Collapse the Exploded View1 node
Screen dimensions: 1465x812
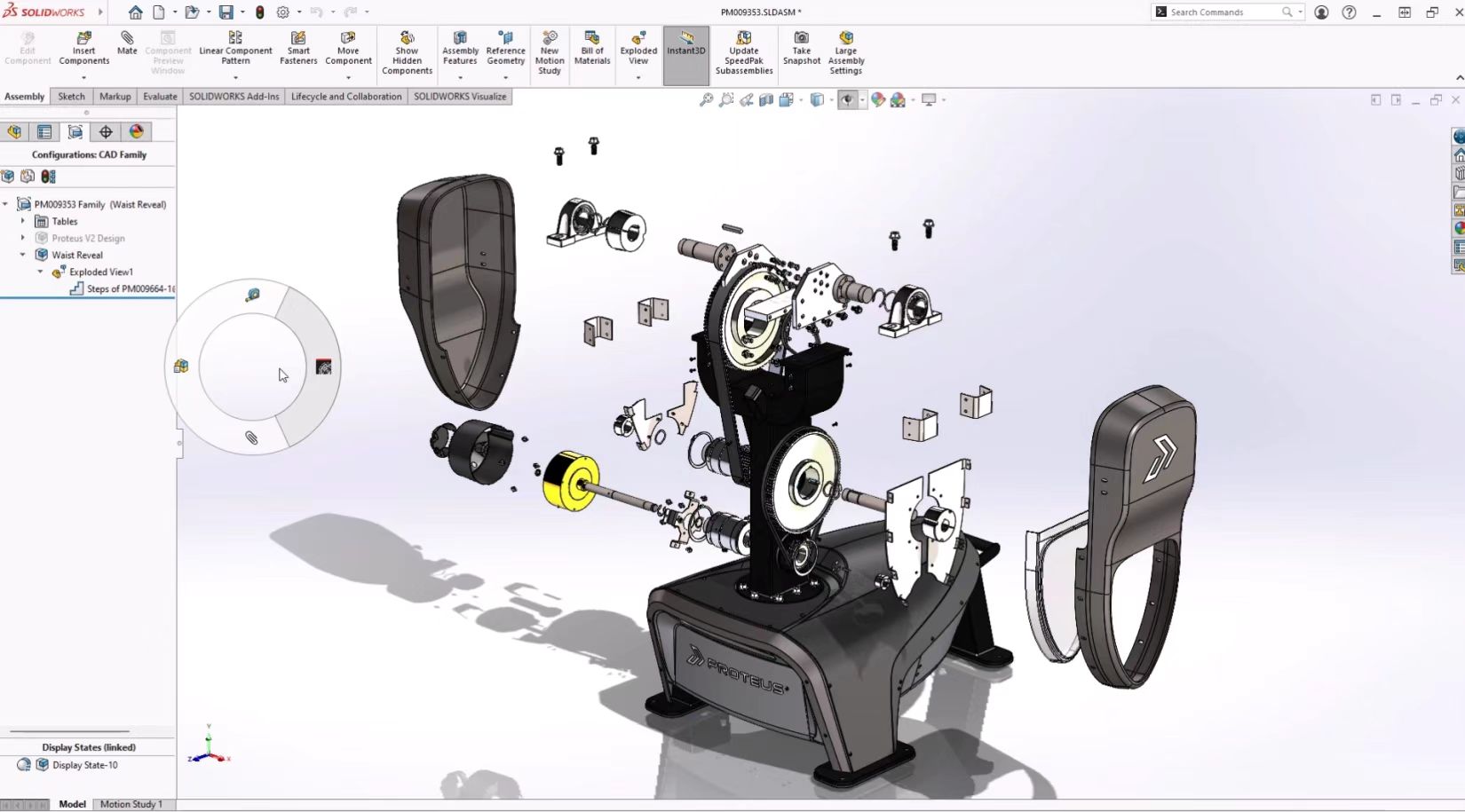pos(40,272)
